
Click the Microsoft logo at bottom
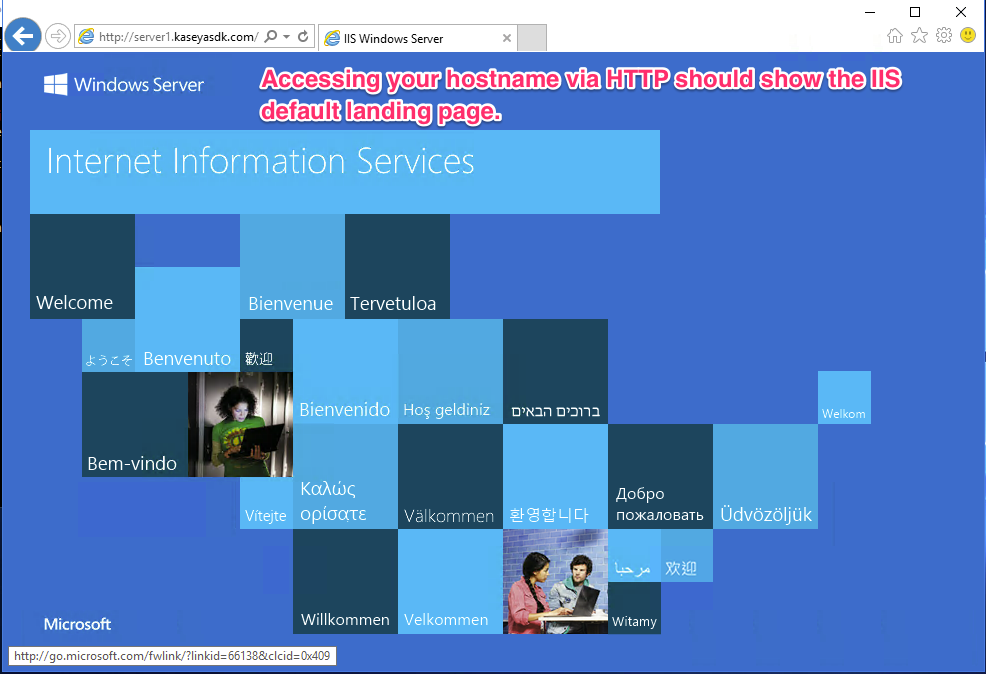(x=77, y=624)
